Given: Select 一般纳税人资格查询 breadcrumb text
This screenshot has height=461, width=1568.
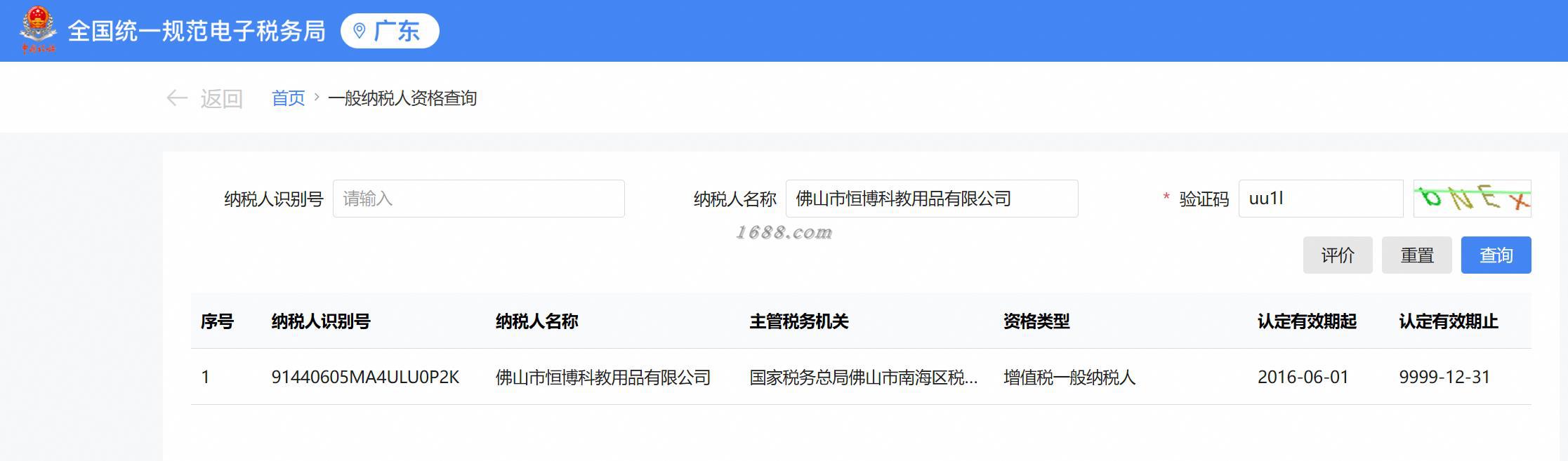Looking at the screenshot, I should pos(402,98).
